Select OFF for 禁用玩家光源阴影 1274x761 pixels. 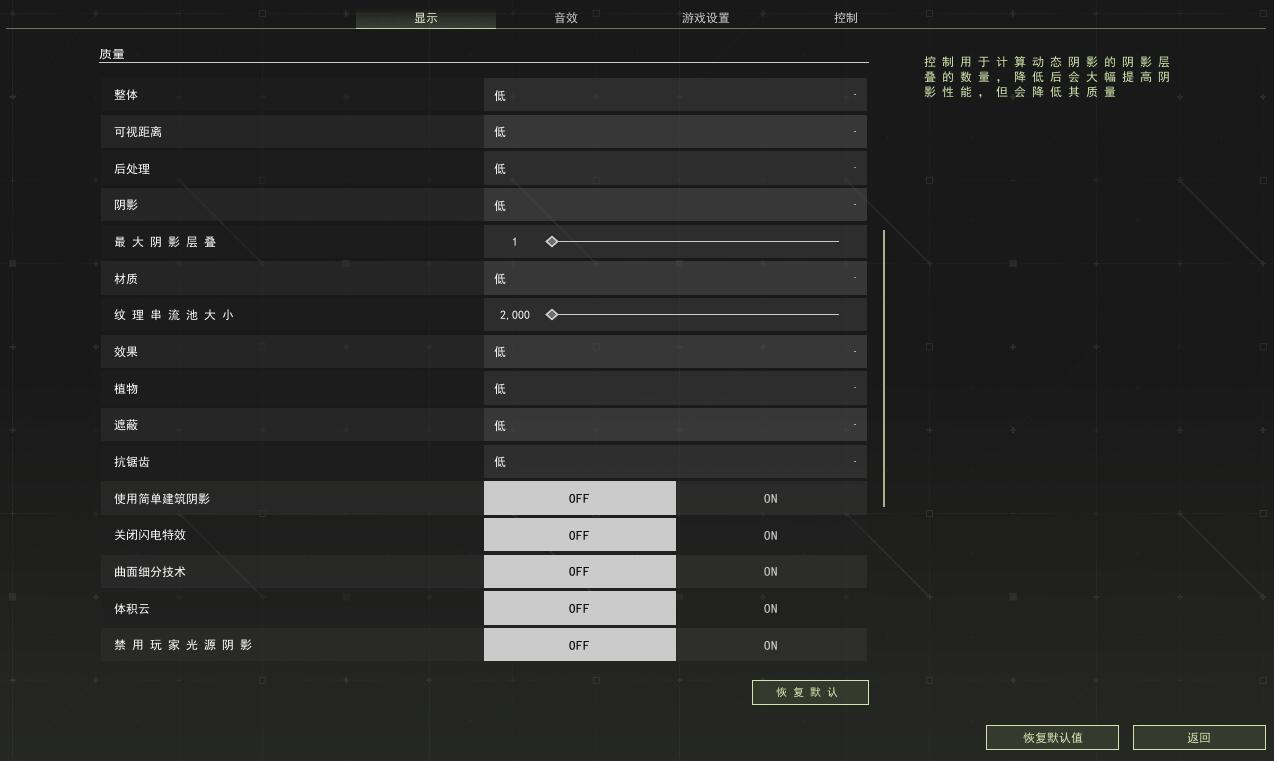(580, 645)
